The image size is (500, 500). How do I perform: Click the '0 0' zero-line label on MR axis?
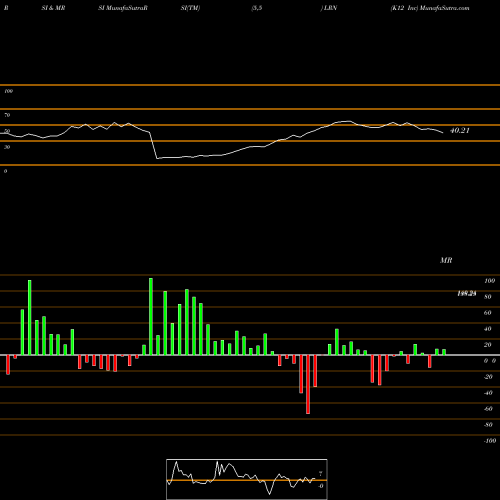click(490, 361)
